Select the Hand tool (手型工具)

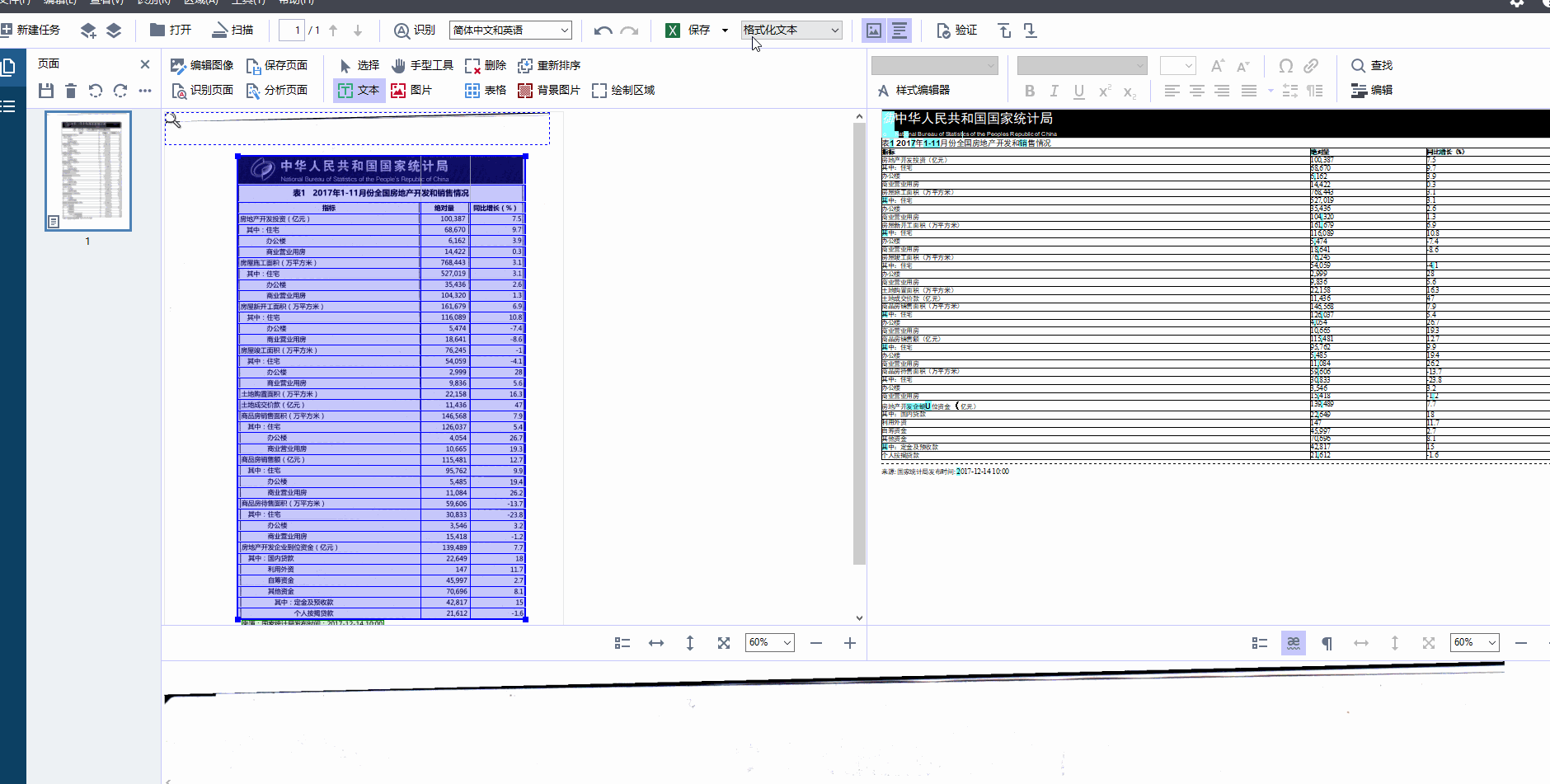(x=422, y=65)
